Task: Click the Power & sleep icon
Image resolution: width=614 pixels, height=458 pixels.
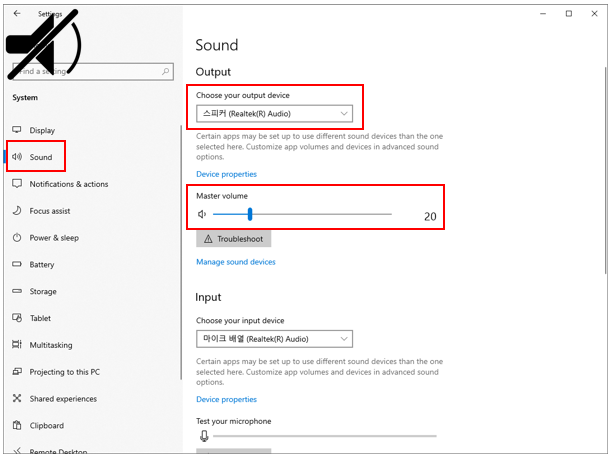Action: [17, 238]
